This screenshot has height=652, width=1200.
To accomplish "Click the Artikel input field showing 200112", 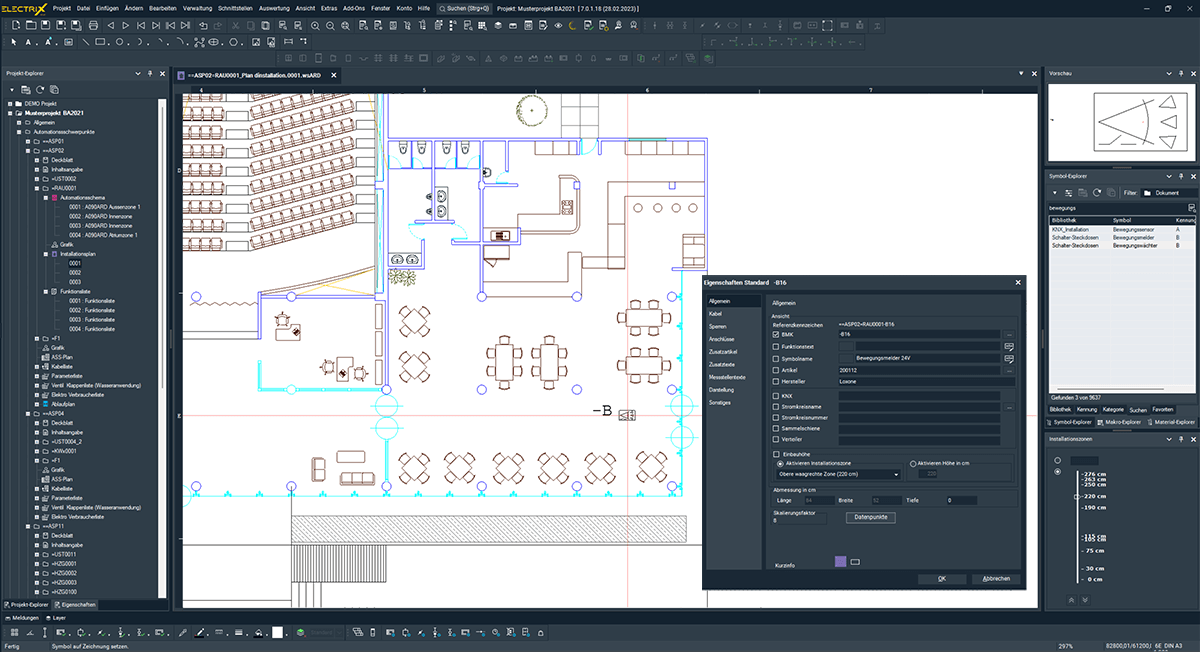I will [x=920, y=369].
